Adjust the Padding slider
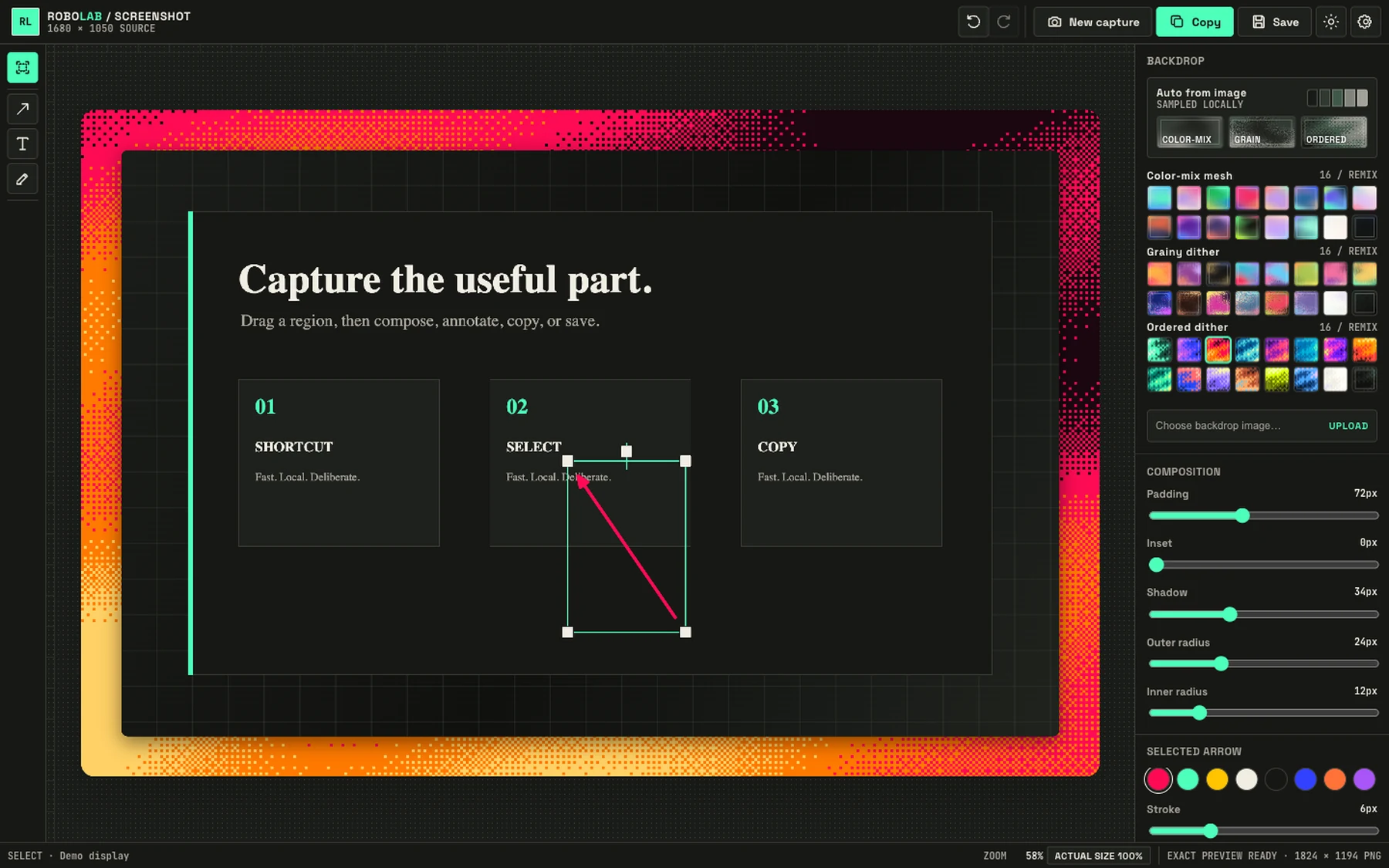Screen dimensions: 1389x868 point(1263,515)
